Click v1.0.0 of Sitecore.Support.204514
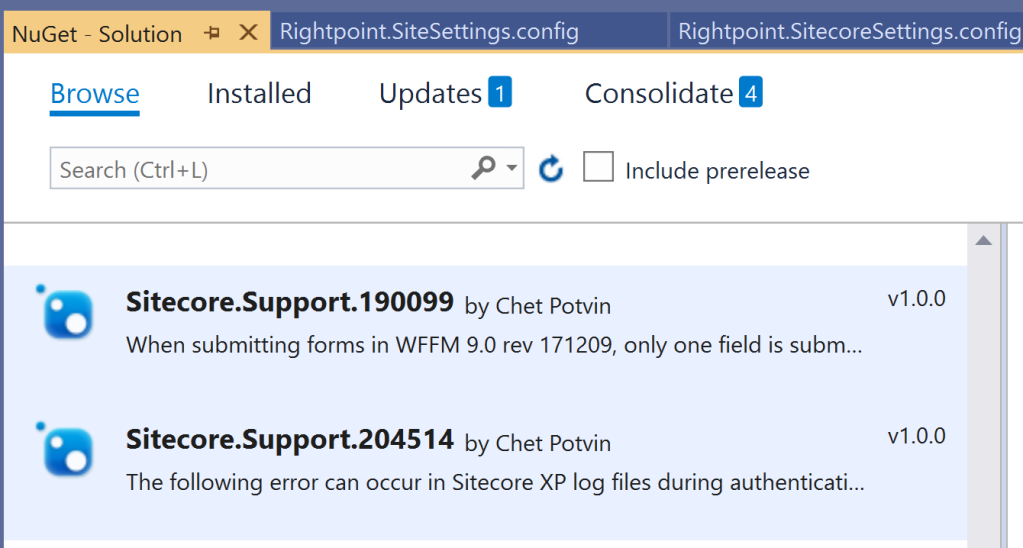The width and height of the screenshot is (1023, 548). [917, 436]
